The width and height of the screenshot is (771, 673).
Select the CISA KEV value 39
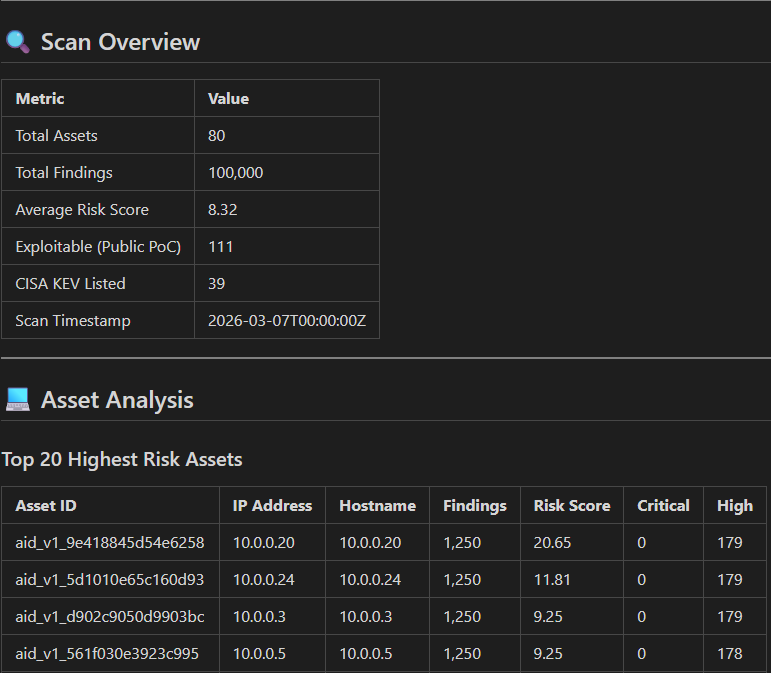pos(216,284)
